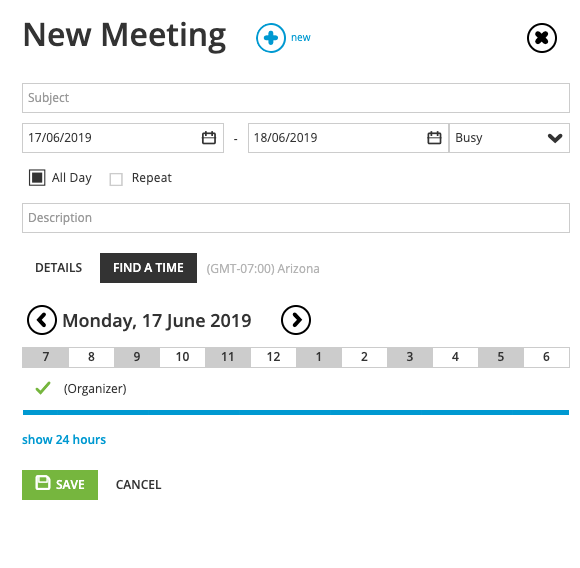Select the FIND A TIME tab

click(148, 268)
